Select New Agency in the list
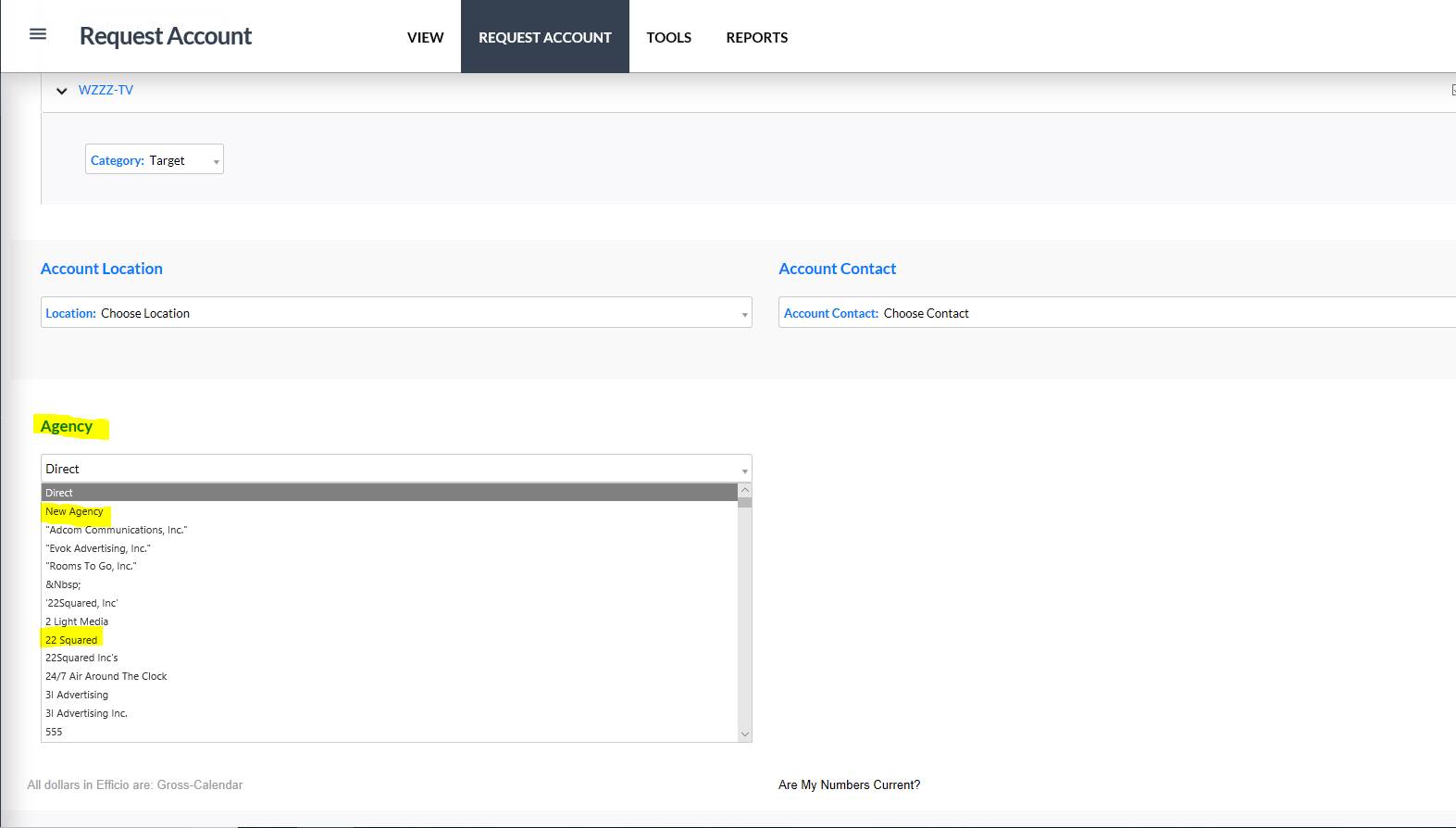 click(390, 511)
